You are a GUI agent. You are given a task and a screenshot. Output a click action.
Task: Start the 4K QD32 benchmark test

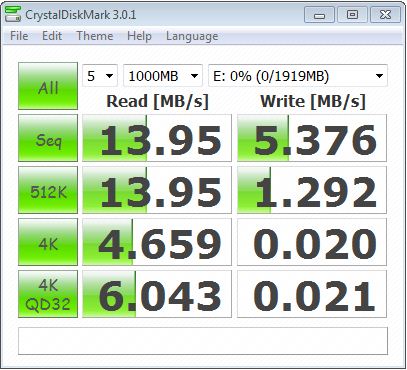click(x=48, y=294)
